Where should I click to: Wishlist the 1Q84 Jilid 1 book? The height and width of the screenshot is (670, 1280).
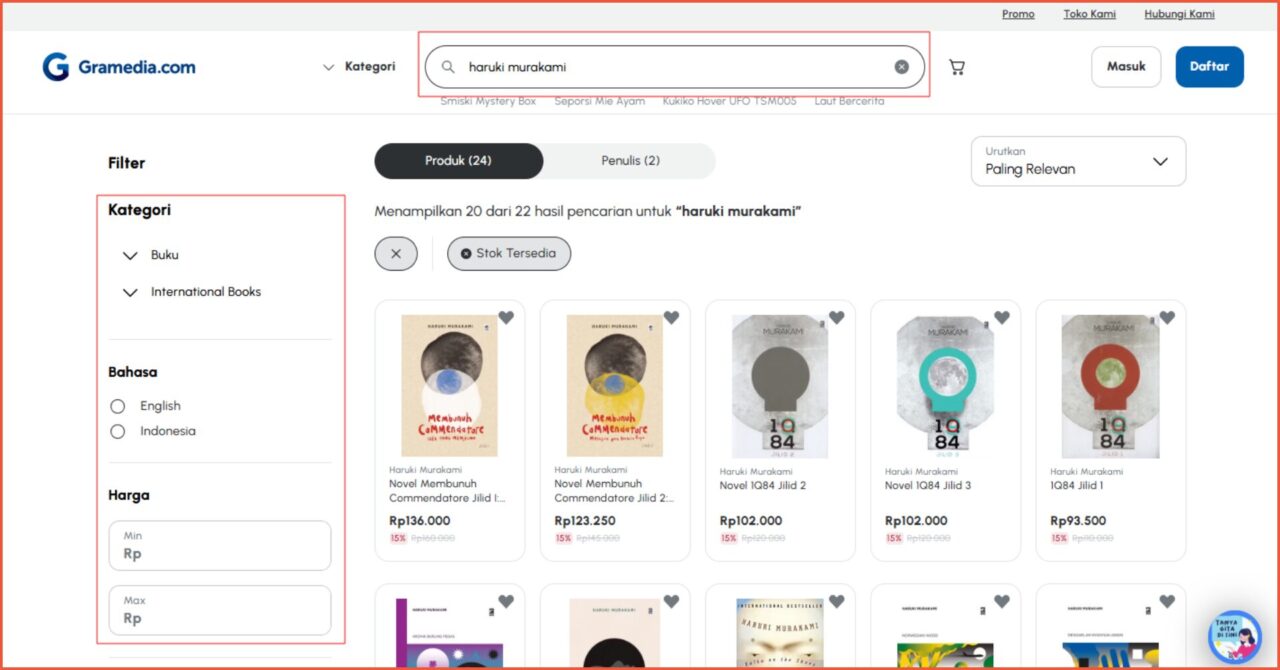pos(1167,318)
